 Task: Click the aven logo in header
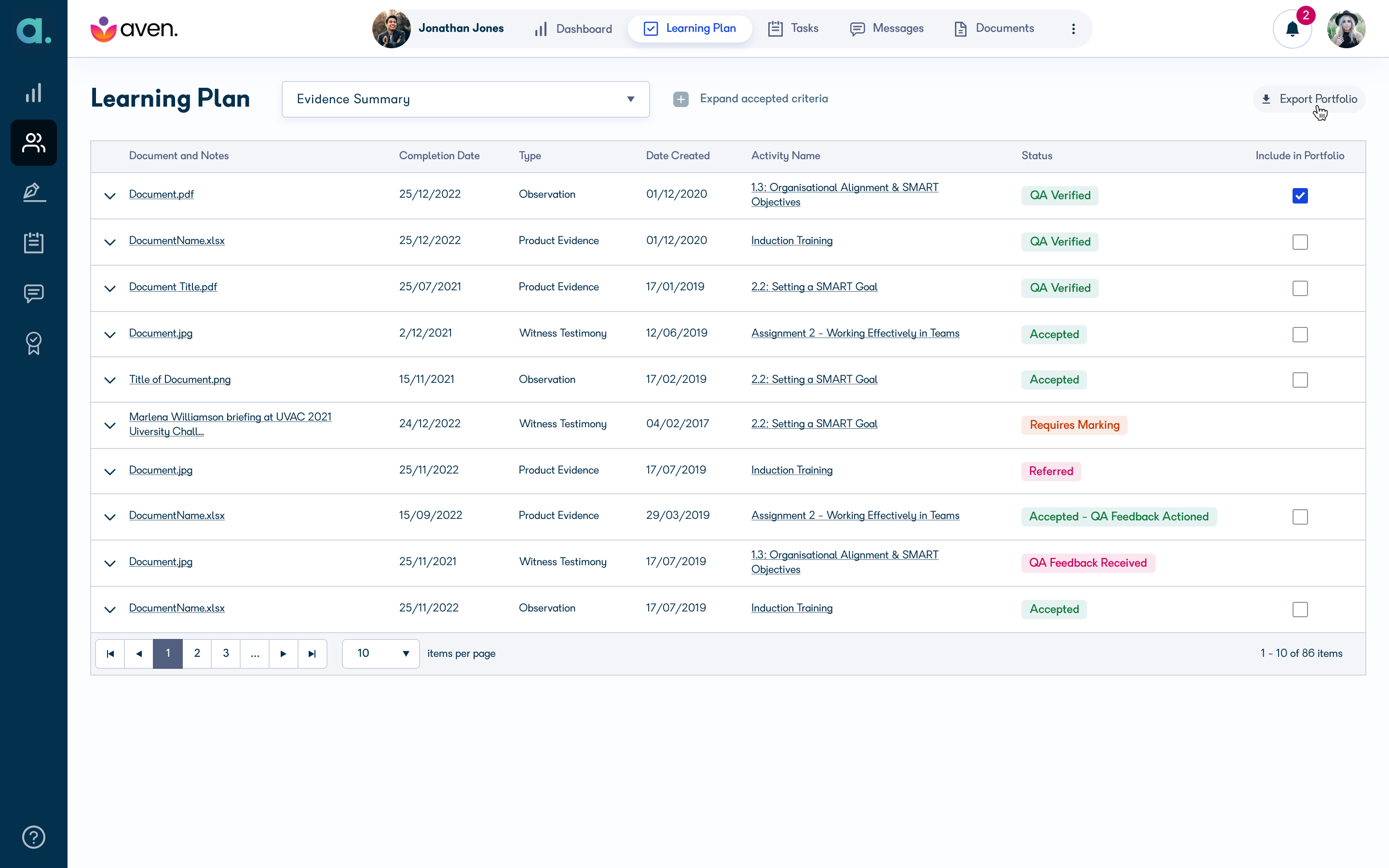pos(134,29)
